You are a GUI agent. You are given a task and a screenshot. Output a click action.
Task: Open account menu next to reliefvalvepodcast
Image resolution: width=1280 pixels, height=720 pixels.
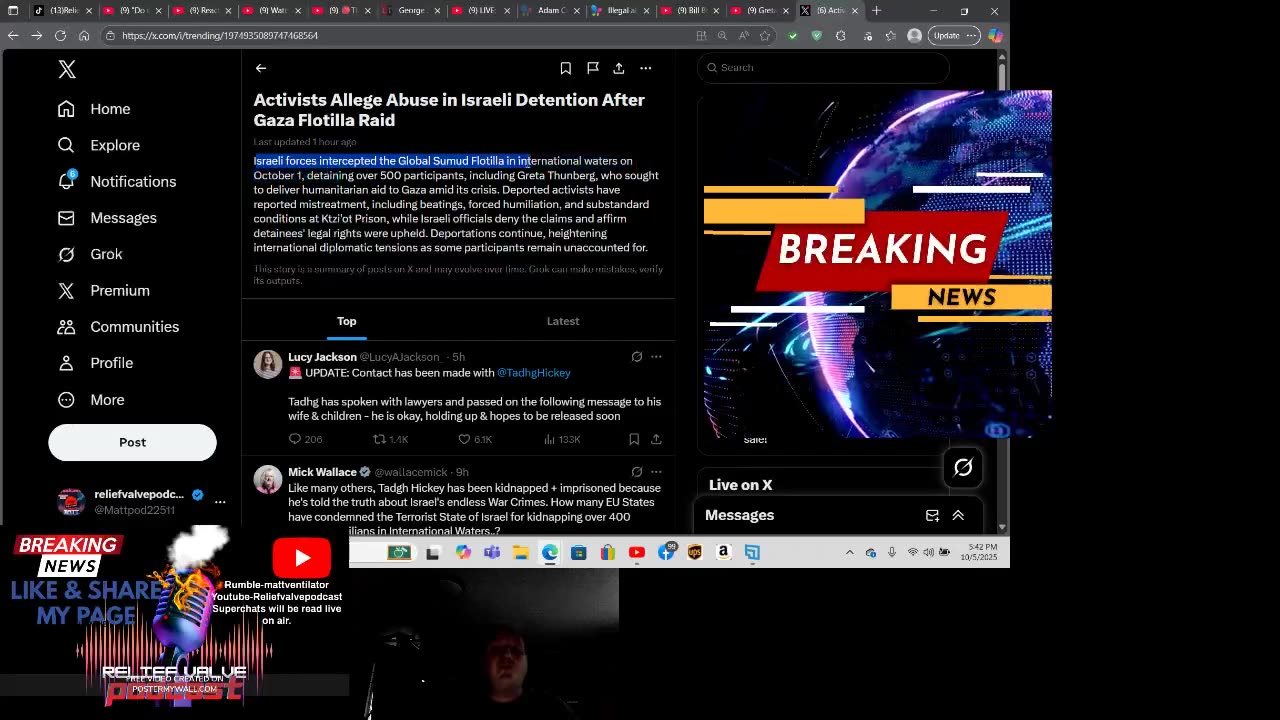220,502
